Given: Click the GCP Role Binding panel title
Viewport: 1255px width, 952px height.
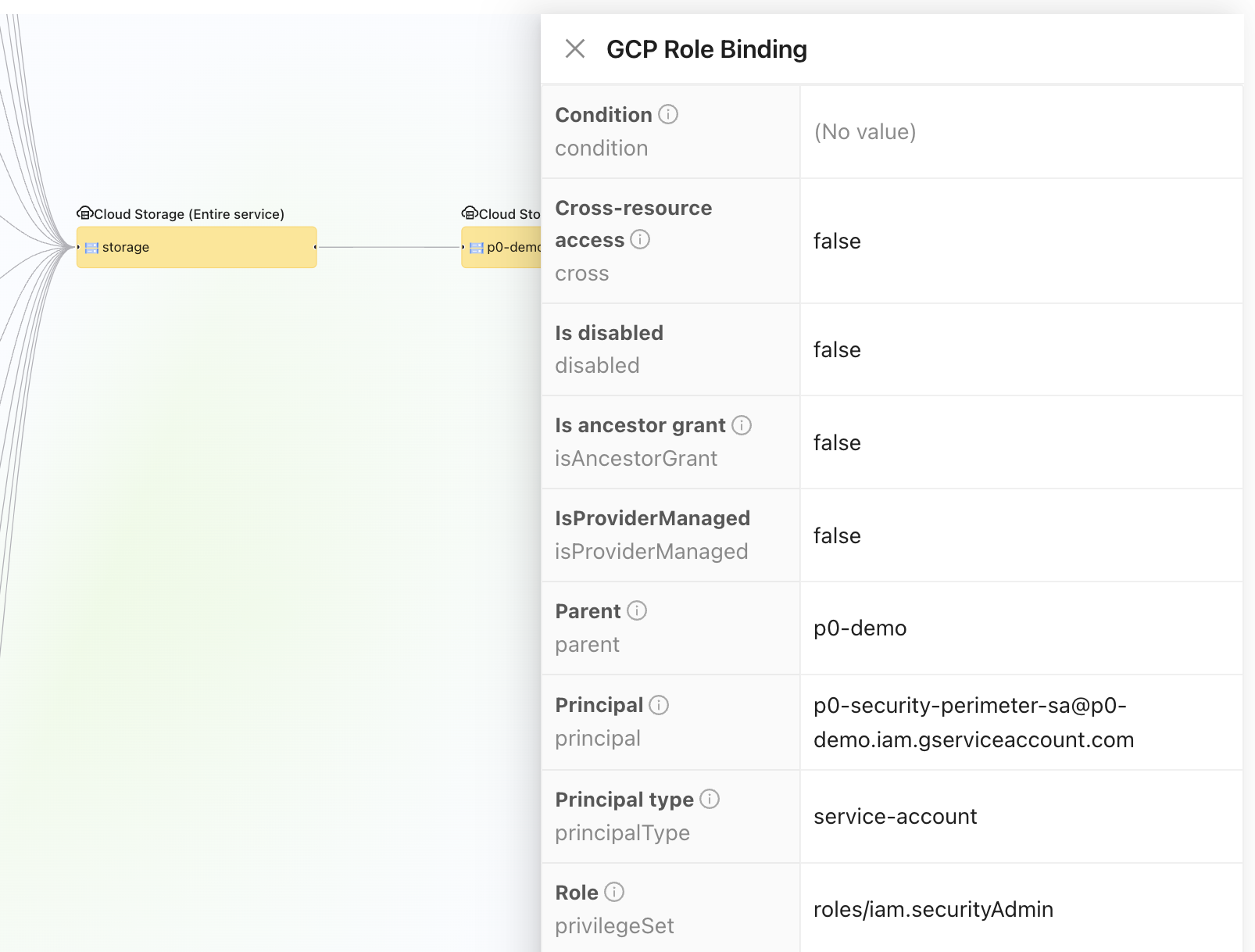Looking at the screenshot, I should pos(706,49).
